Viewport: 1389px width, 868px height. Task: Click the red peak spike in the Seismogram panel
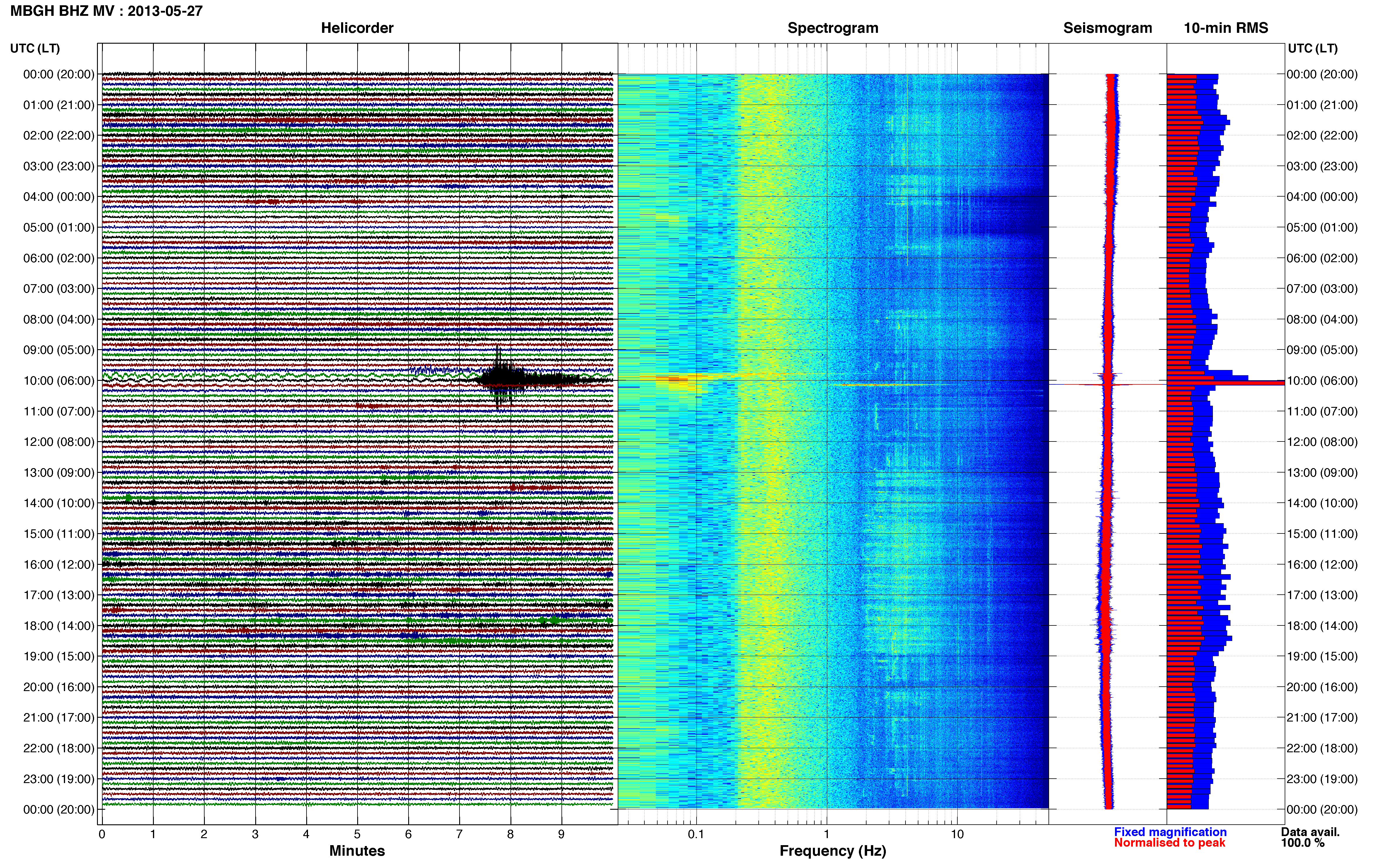pos(1108,385)
